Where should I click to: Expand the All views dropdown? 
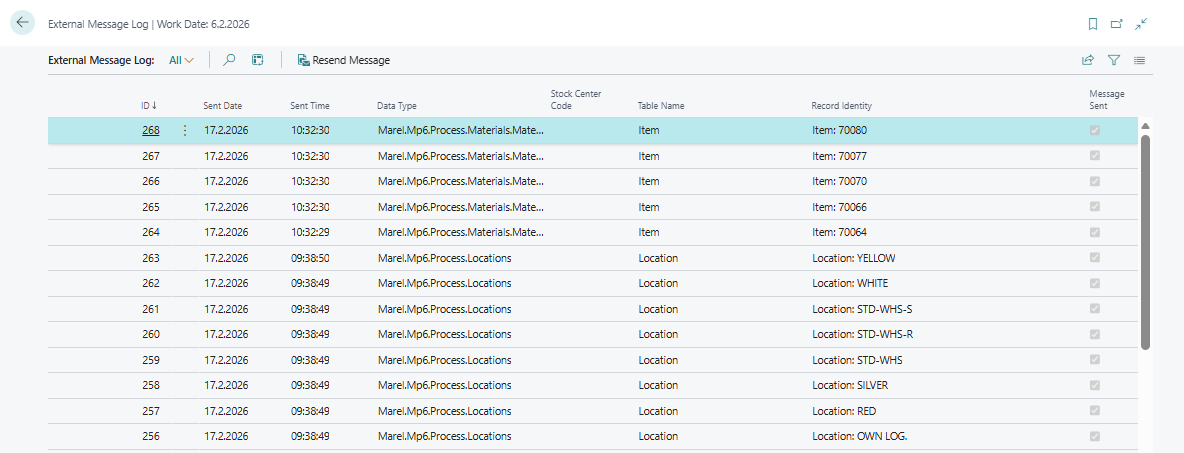181,60
